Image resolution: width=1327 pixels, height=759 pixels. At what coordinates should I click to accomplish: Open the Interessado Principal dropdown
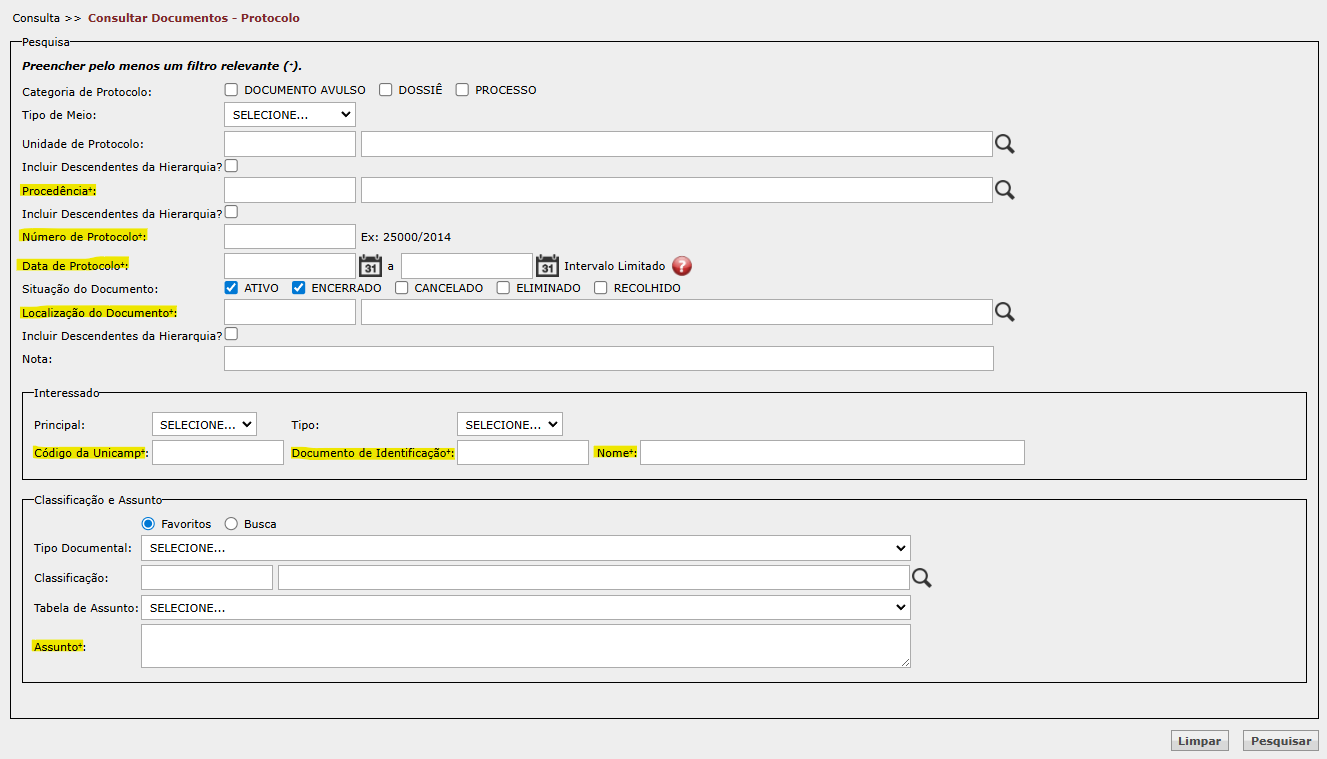pyautogui.click(x=204, y=425)
